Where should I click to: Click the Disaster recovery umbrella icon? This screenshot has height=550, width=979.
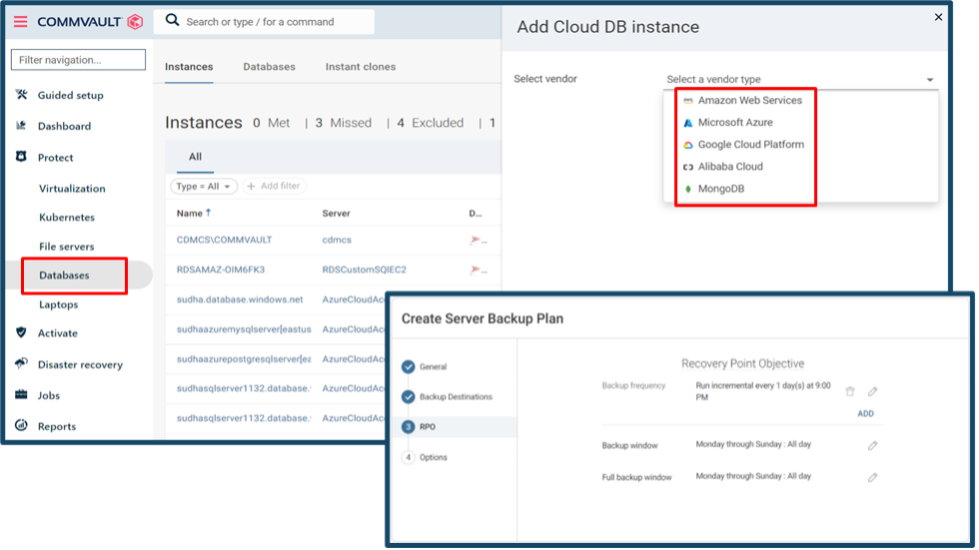21,363
